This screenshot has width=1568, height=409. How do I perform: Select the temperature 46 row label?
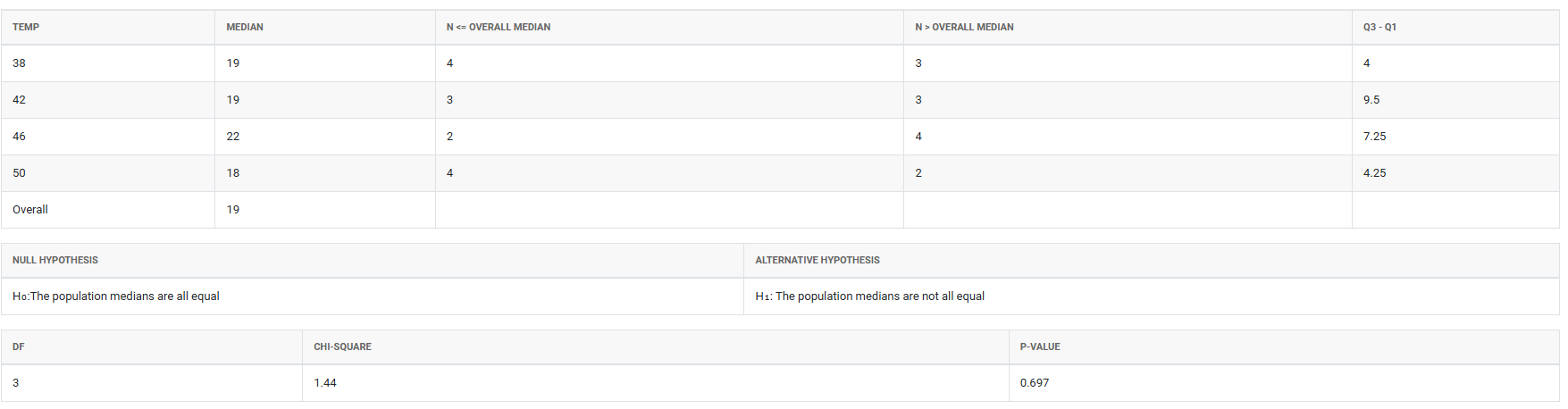19,137
